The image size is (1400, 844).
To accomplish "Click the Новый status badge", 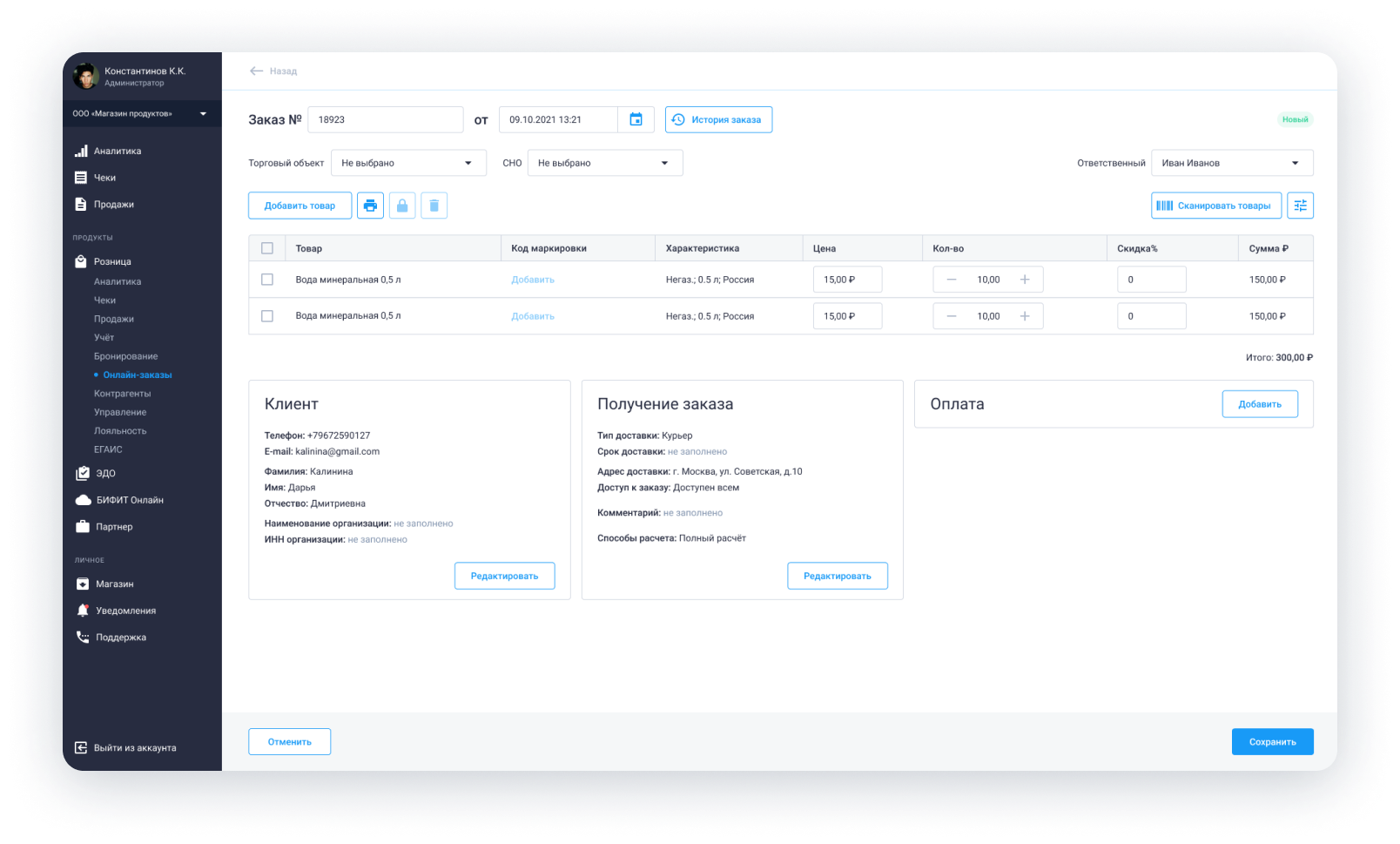I will tap(1295, 119).
